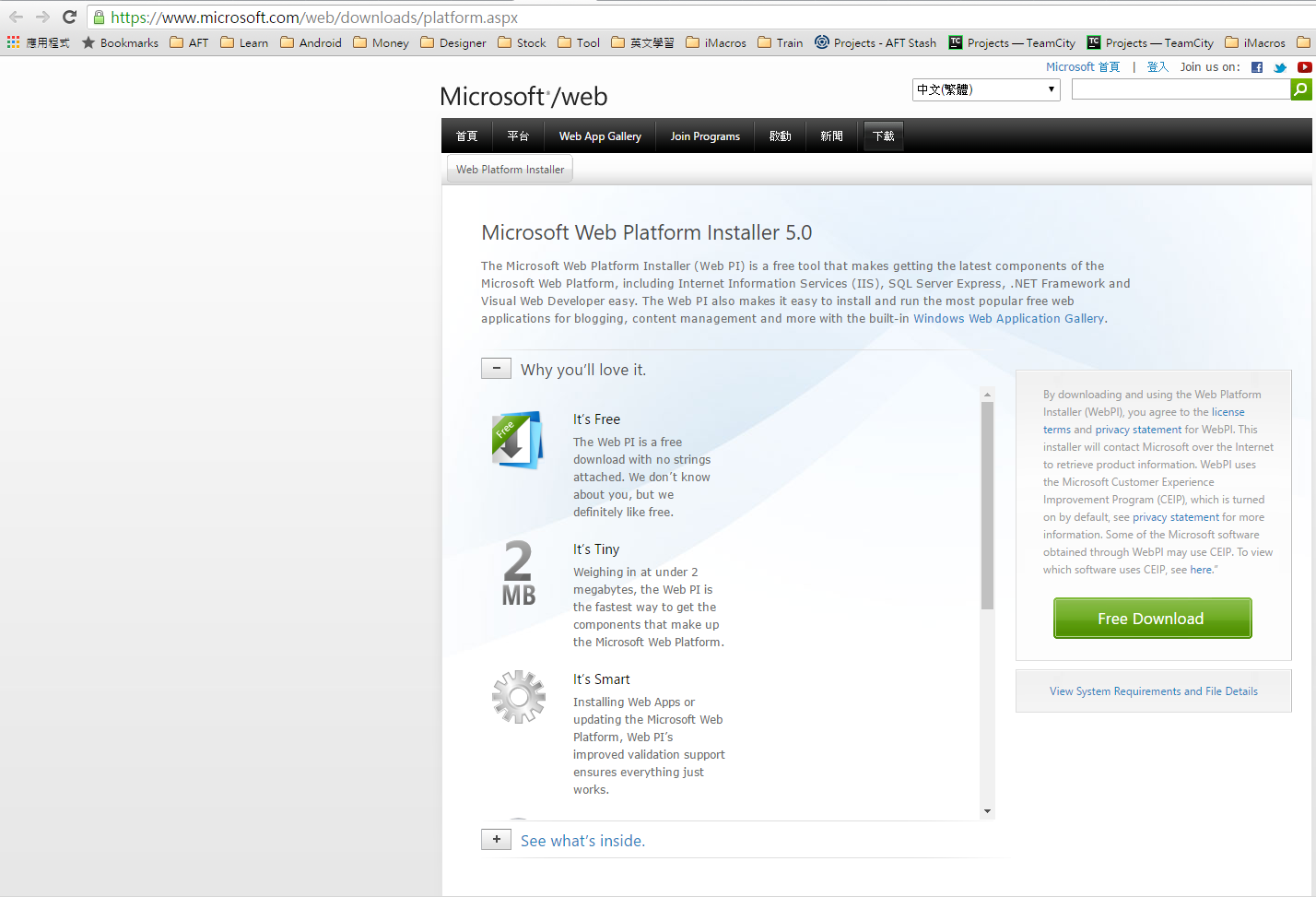The width and height of the screenshot is (1316, 897).
Task: Click the scrollbar up arrow in feature list
Action: pyautogui.click(x=987, y=395)
